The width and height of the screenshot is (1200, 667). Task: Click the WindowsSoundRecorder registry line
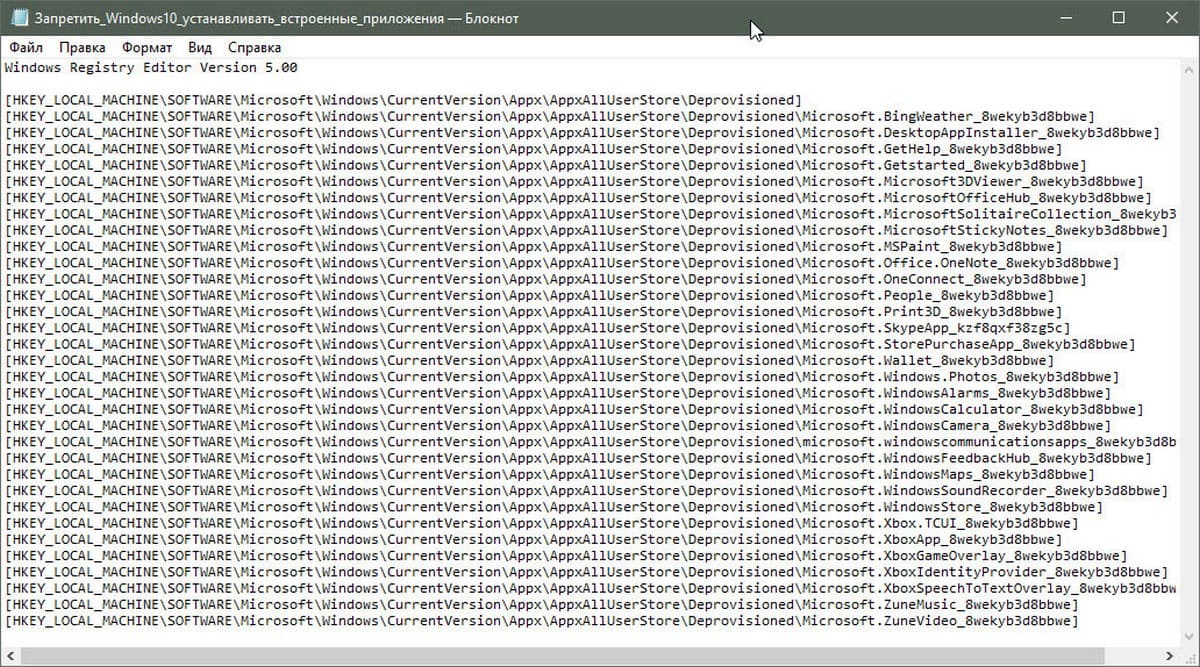pyautogui.click(x=586, y=490)
